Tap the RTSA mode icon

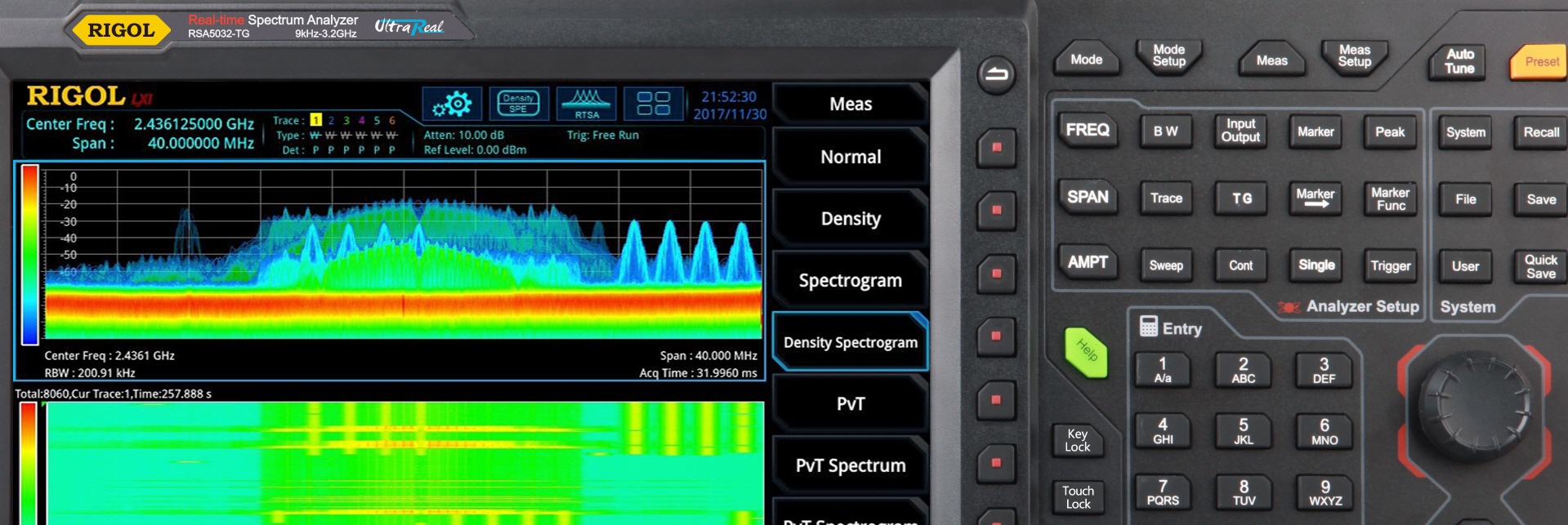click(x=586, y=104)
